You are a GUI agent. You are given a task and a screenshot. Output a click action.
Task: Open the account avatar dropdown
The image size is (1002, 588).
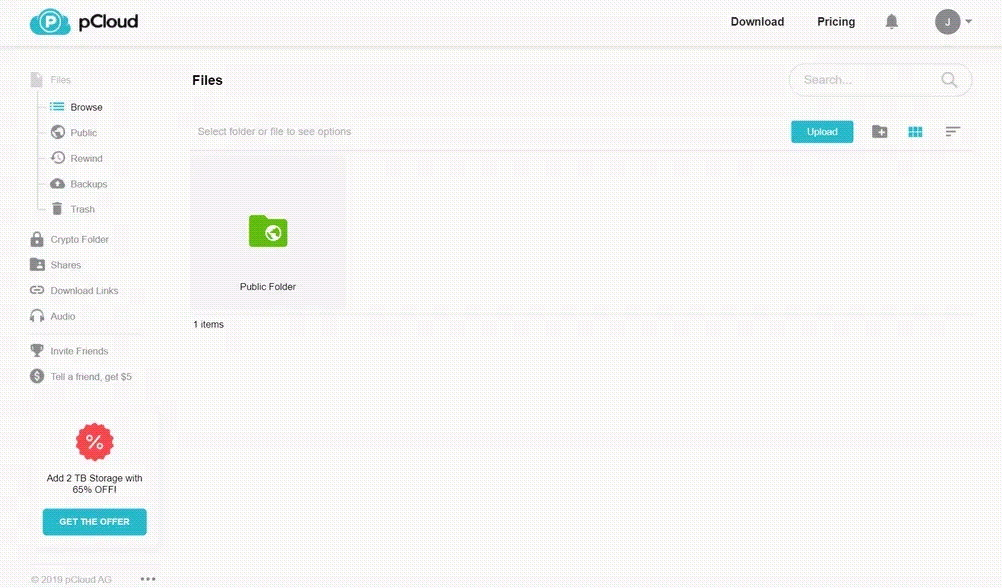tap(948, 21)
